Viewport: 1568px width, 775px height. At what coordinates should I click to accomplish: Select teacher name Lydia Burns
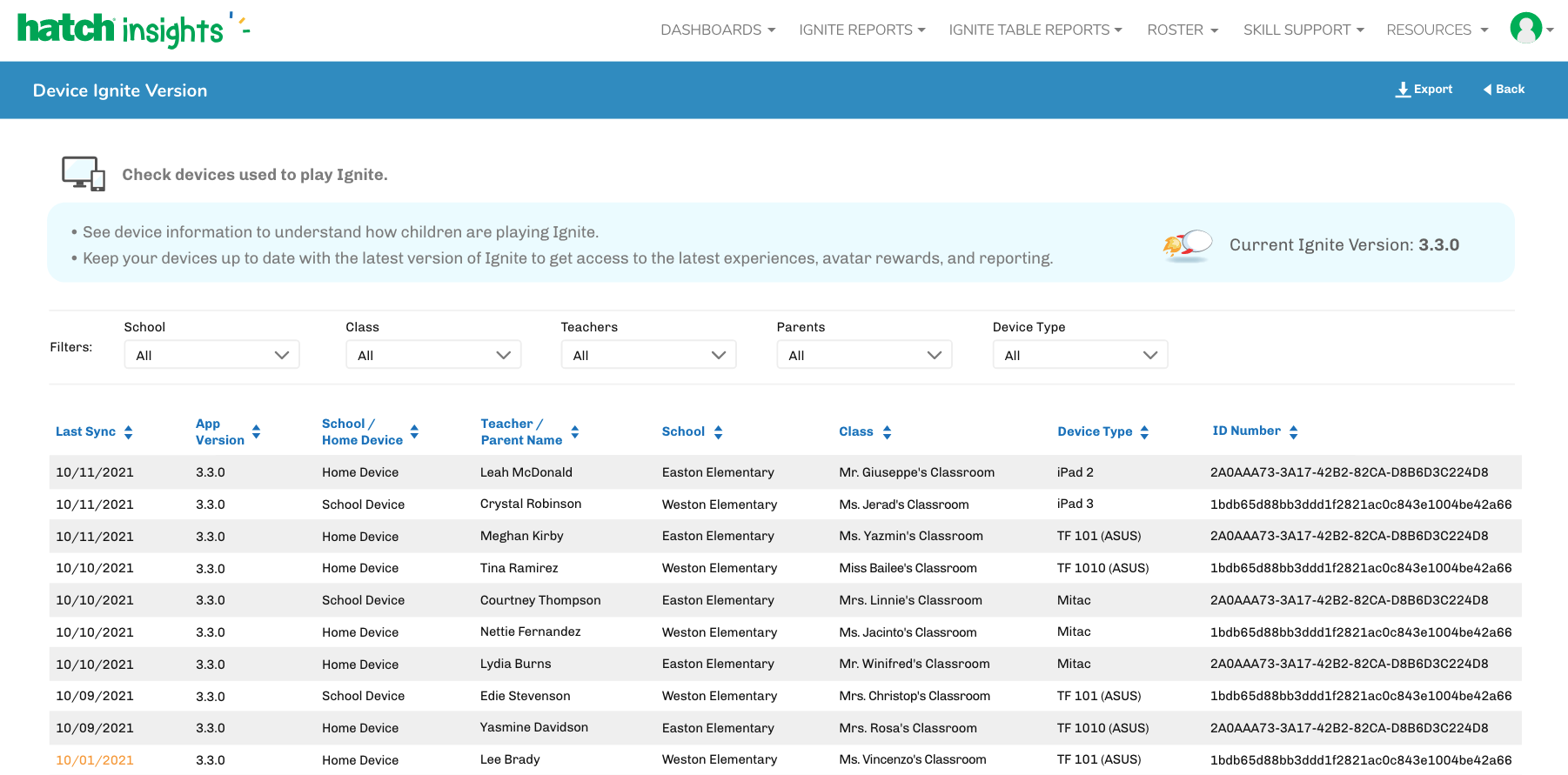click(516, 664)
